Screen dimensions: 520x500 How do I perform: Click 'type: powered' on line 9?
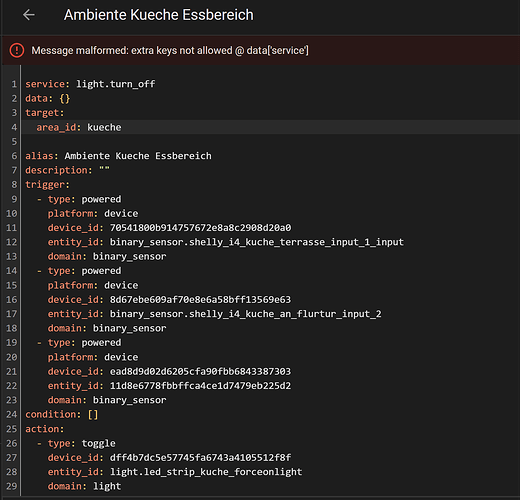[85, 199]
